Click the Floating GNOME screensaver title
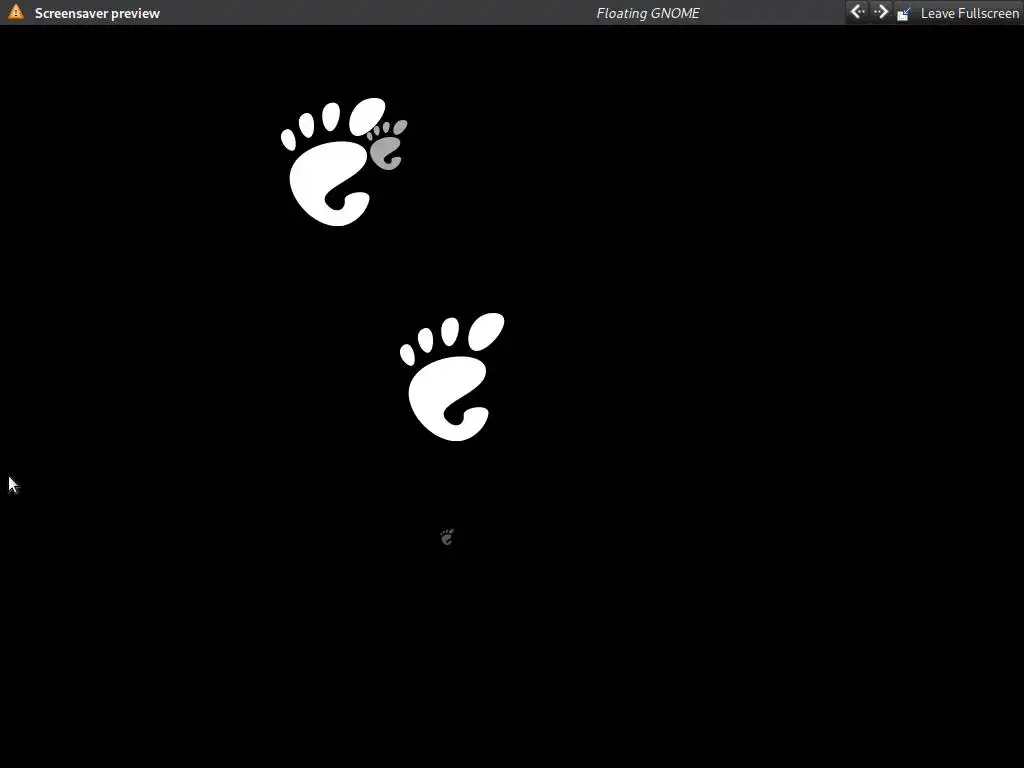 coord(648,13)
